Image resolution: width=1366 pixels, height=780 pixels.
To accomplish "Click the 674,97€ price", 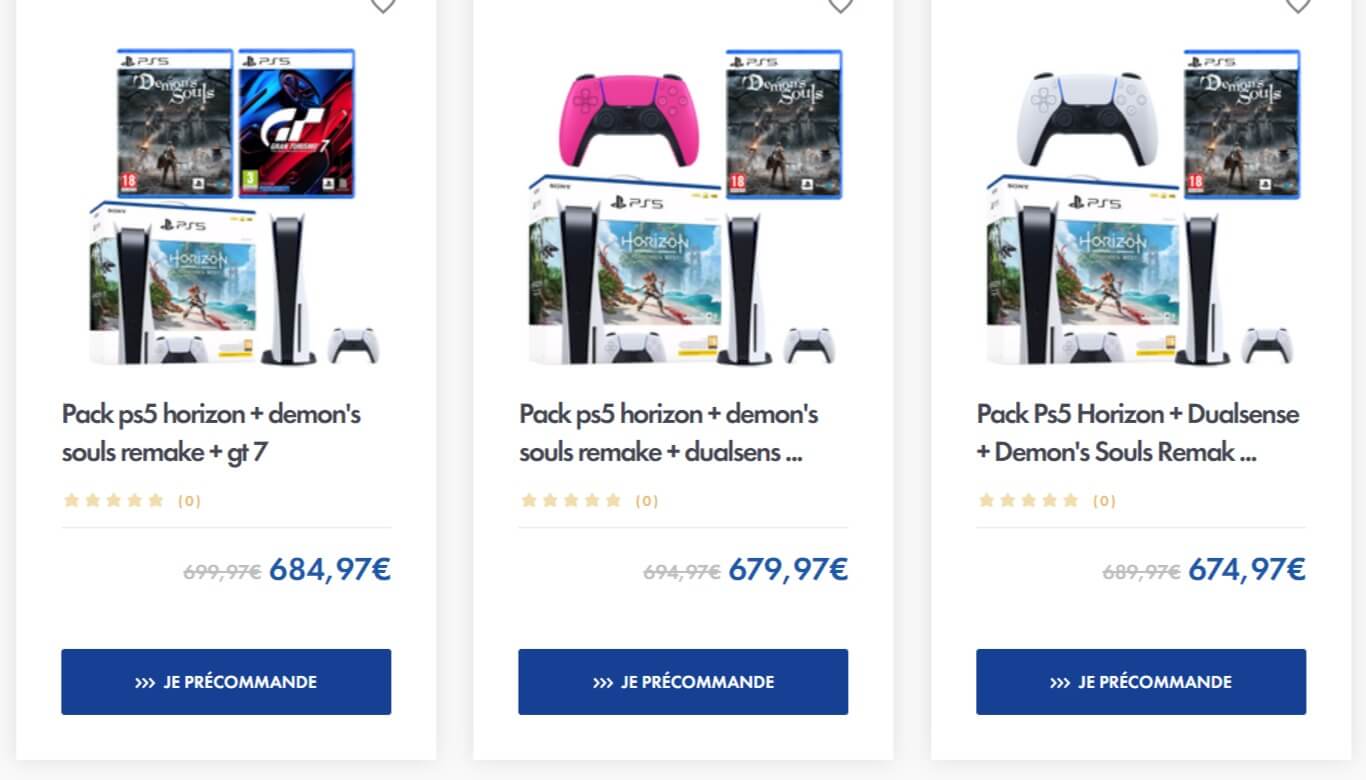I will [1246, 569].
